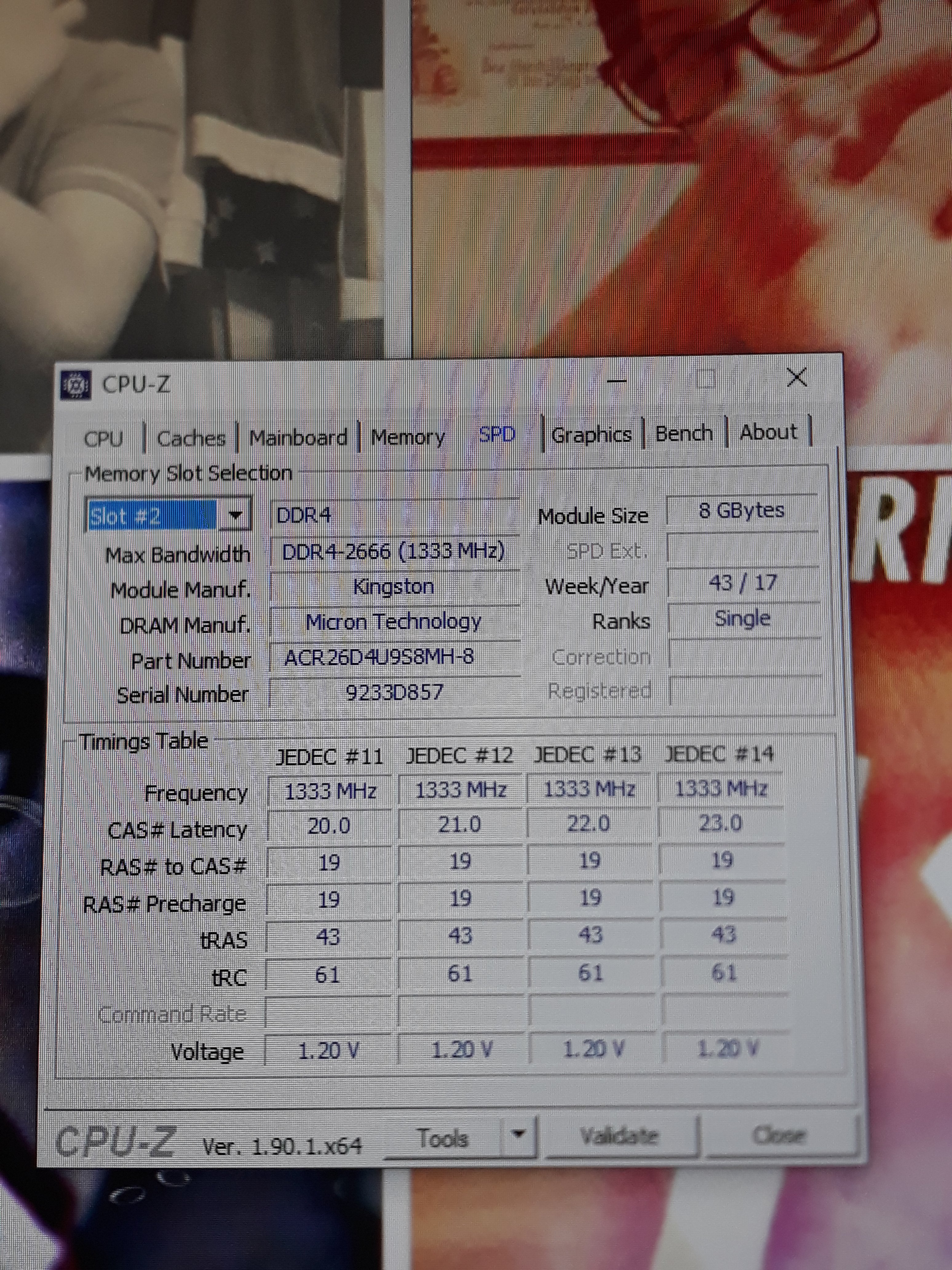Switch to the Bench tab
This screenshot has height=1270, width=952.
click(684, 433)
